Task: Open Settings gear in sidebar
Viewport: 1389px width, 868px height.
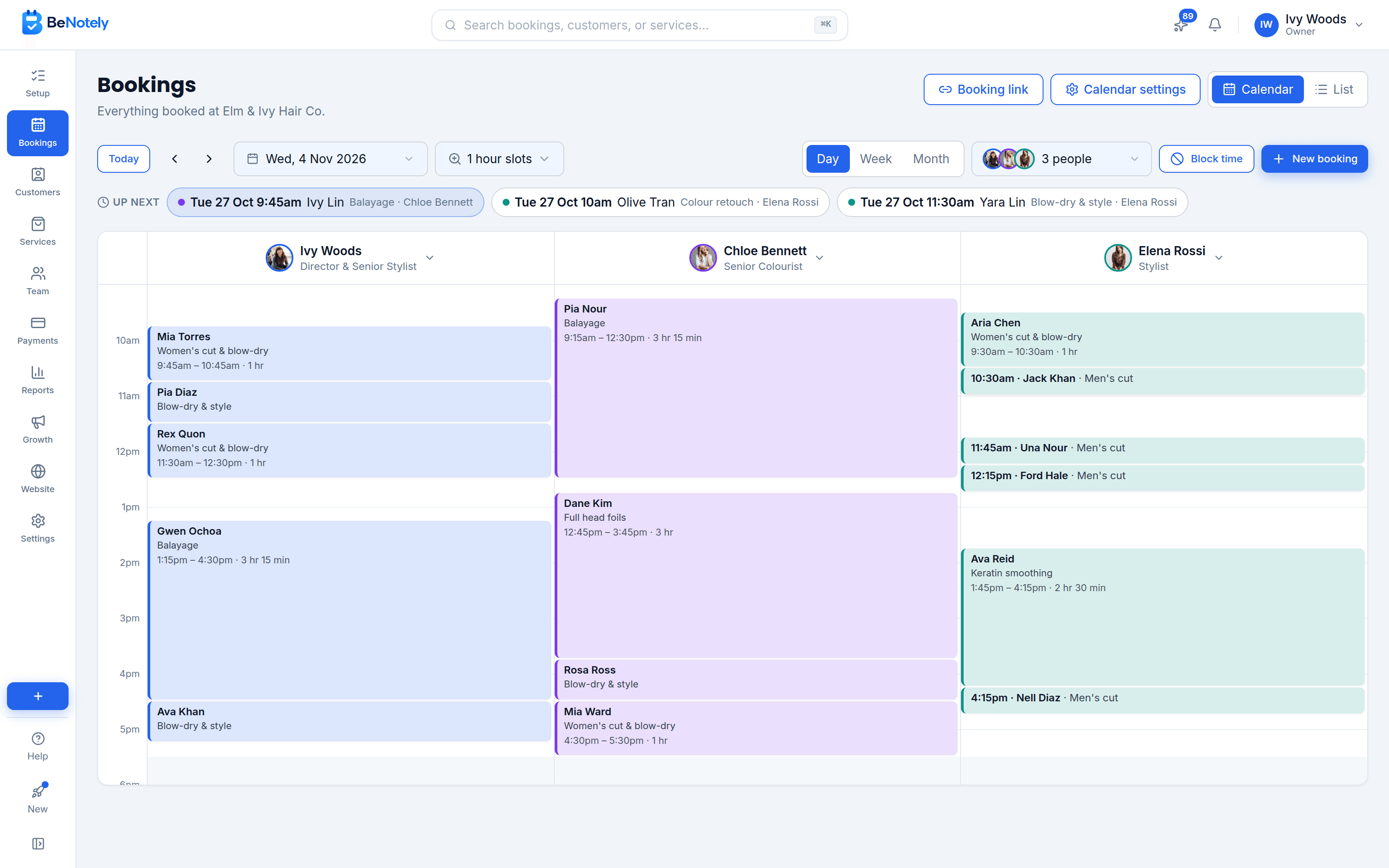Action: coord(37,521)
